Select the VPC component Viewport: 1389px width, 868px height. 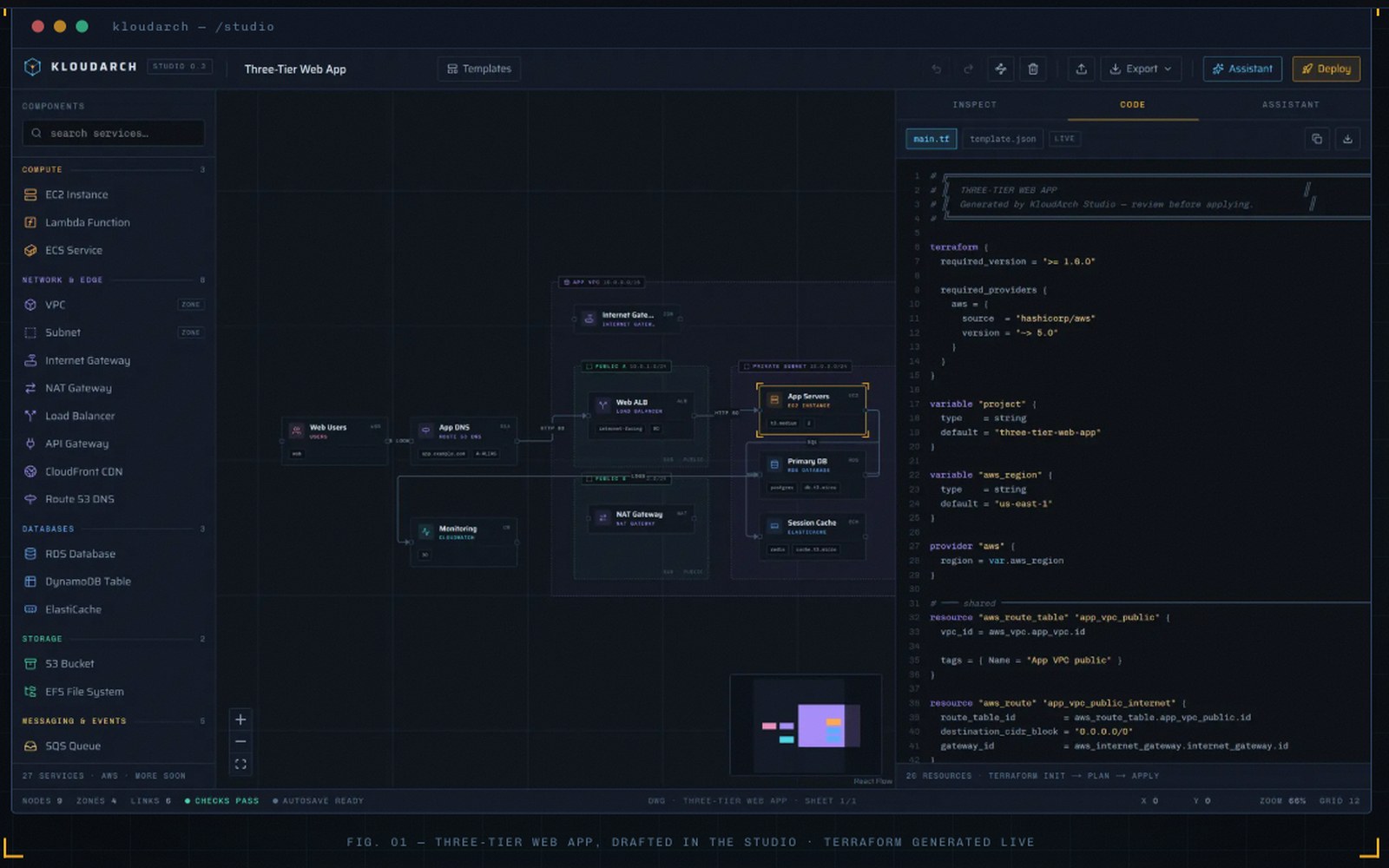point(114,305)
